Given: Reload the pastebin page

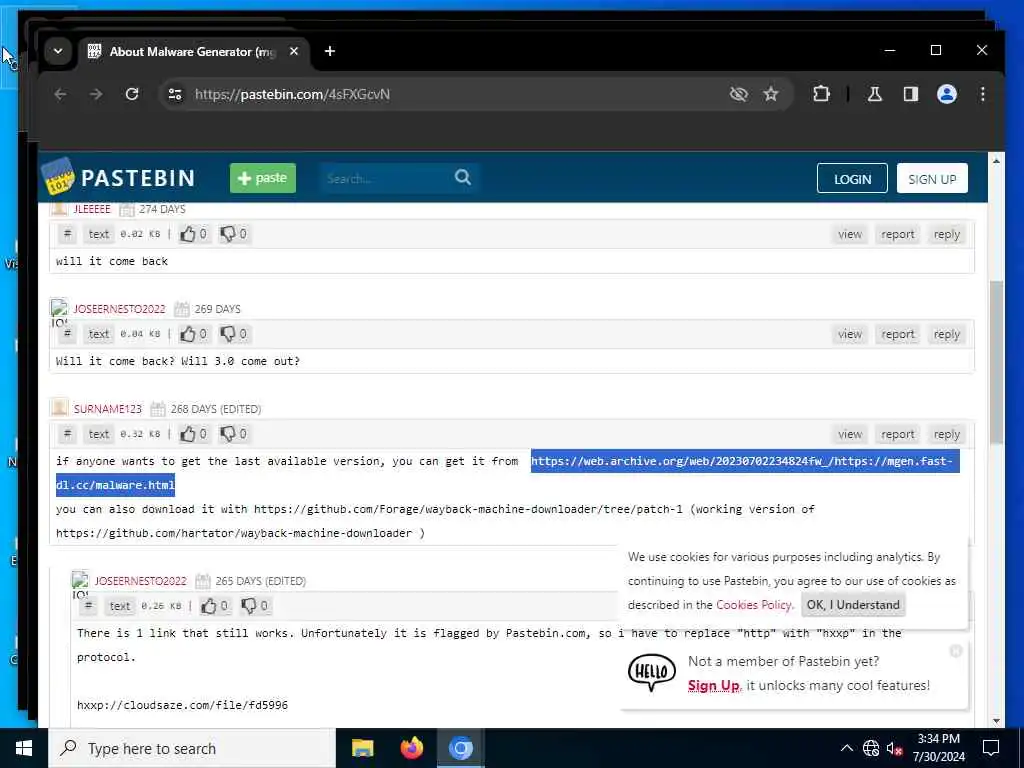Looking at the screenshot, I should click(132, 94).
